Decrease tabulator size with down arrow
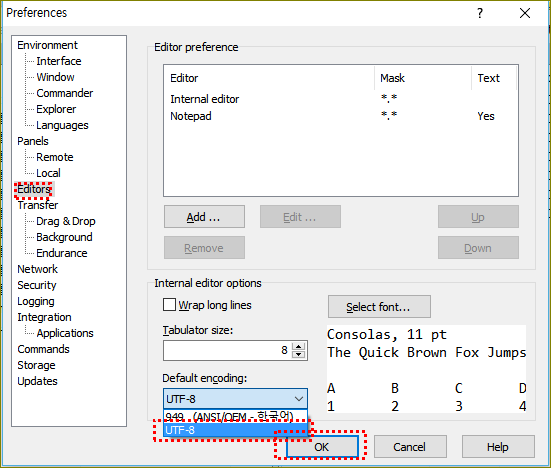 pos(299,354)
